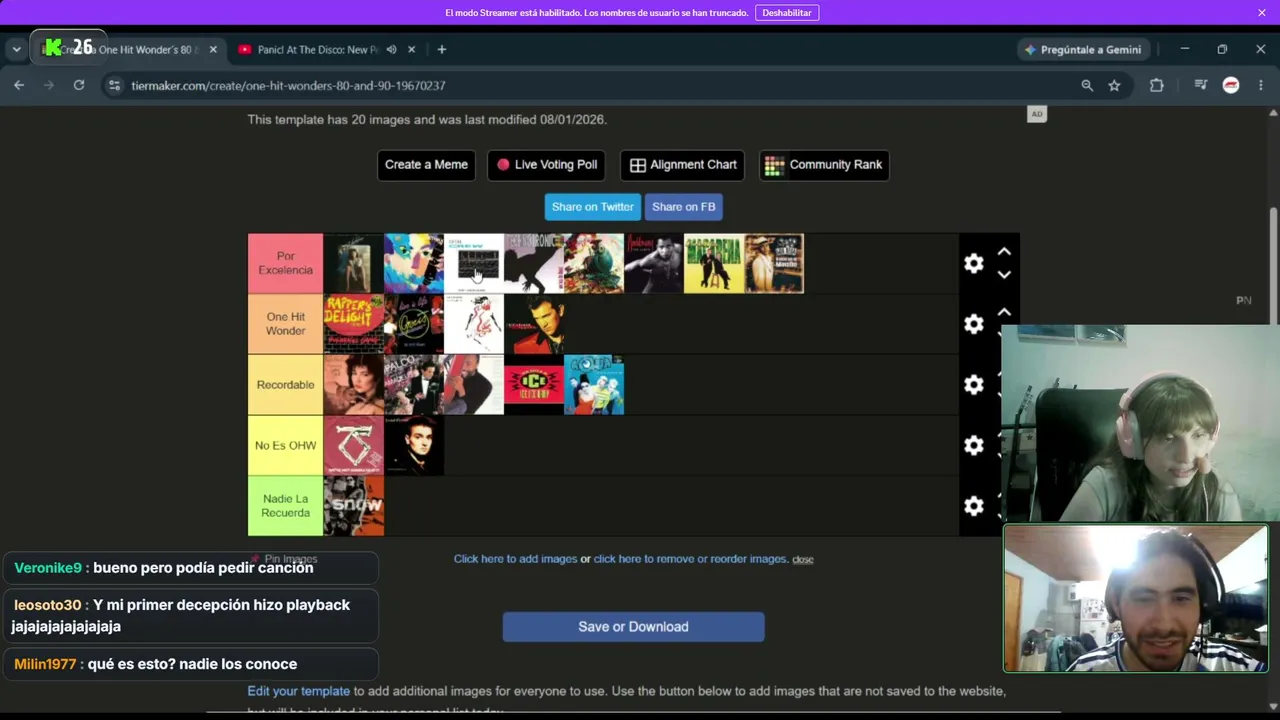Select the Snow album cover
The height and width of the screenshot is (720, 1280).
point(354,506)
